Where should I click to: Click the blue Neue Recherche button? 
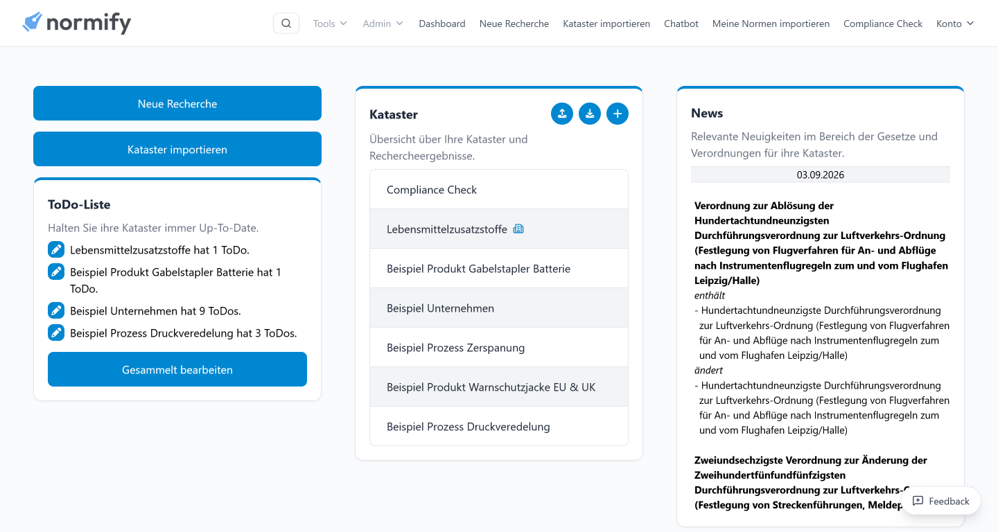pyautogui.click(x=177, y=103)
